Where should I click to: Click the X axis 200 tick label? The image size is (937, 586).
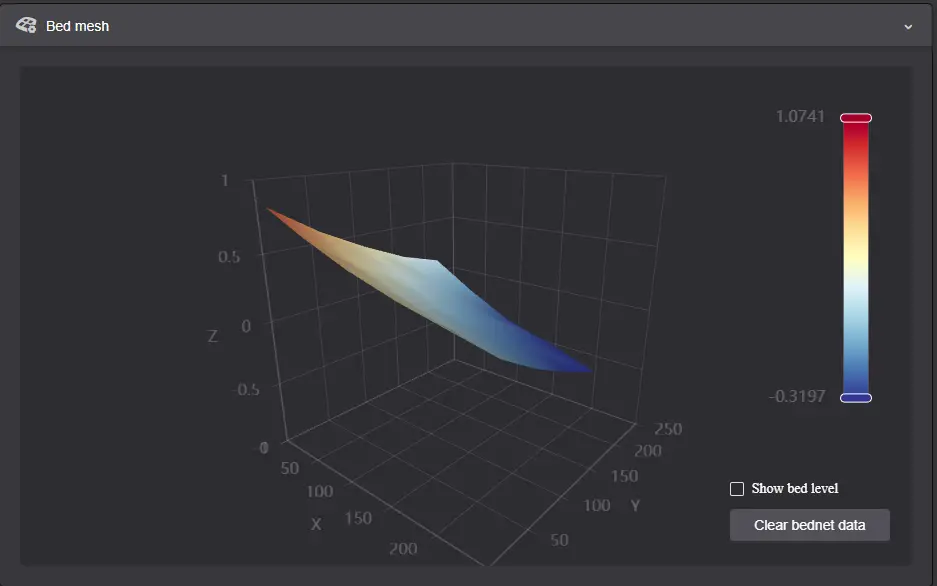[403, 548]
